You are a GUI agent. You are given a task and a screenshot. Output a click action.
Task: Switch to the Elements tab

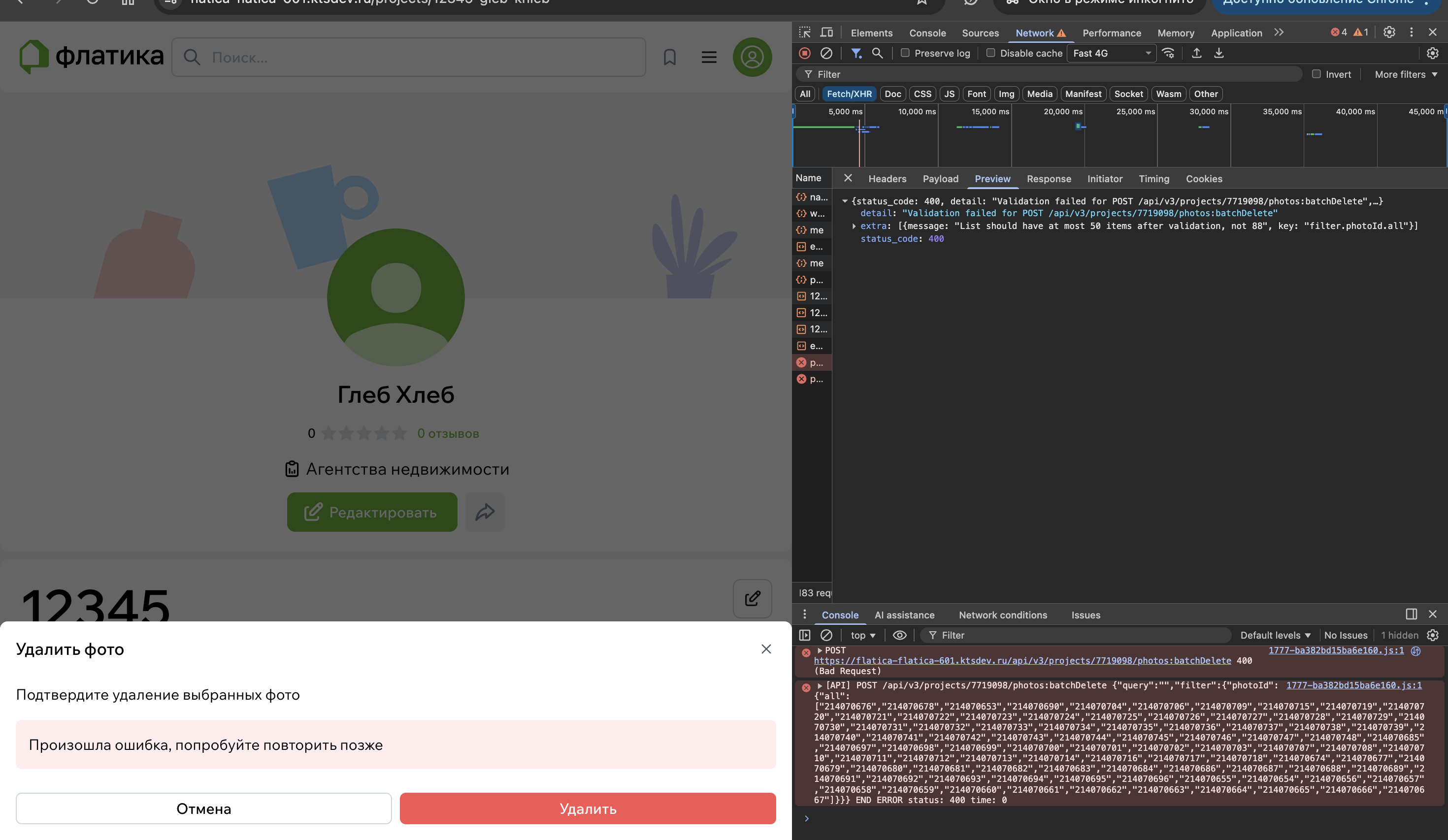click(x=871, y=33)
